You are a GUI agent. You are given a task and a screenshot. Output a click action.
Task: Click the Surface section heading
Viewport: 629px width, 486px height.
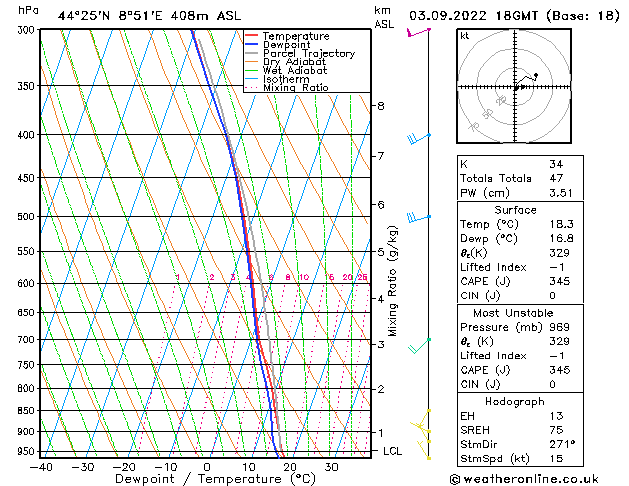point(515,210)
